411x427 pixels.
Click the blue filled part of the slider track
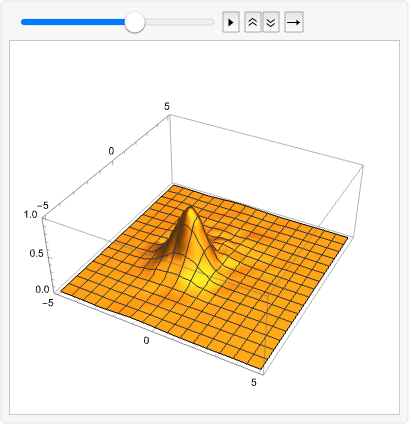pos(73,22)
